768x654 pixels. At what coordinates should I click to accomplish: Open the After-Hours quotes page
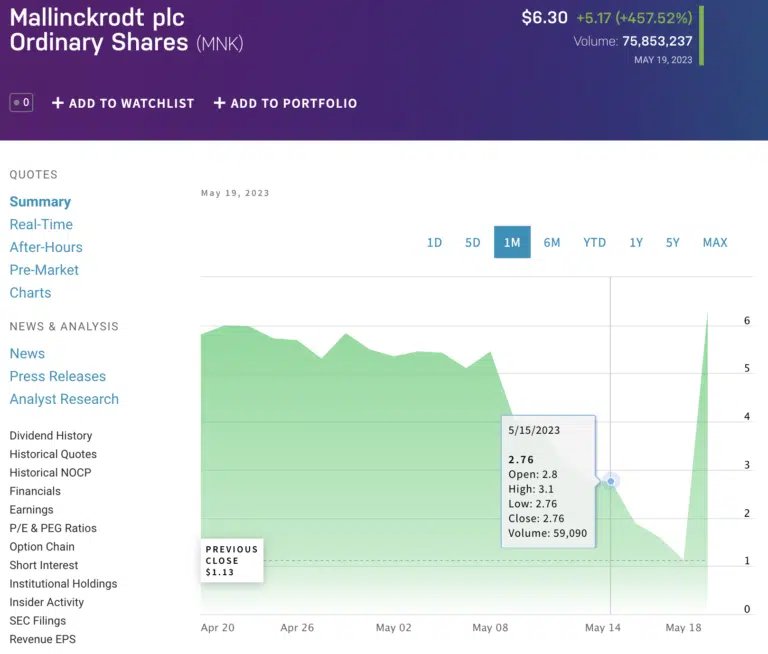coord(46,247)
